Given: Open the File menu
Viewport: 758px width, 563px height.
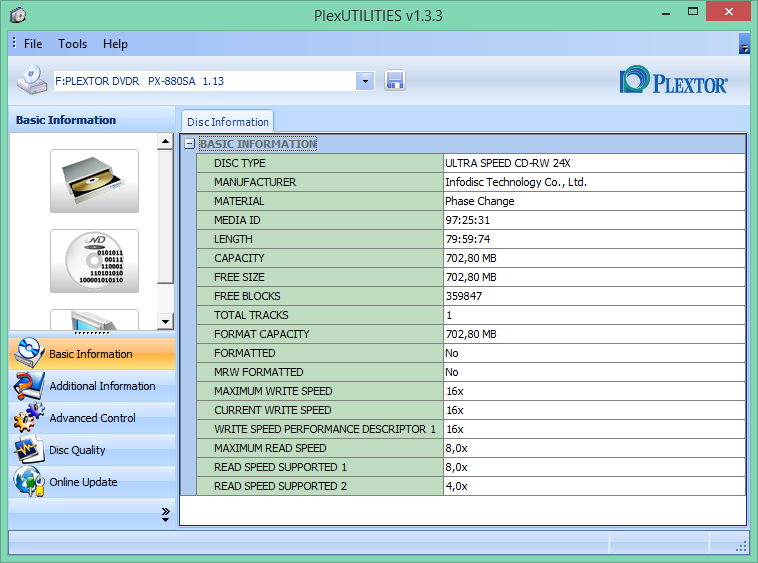Looking at the screenshot, I should [x=33, y=44].
